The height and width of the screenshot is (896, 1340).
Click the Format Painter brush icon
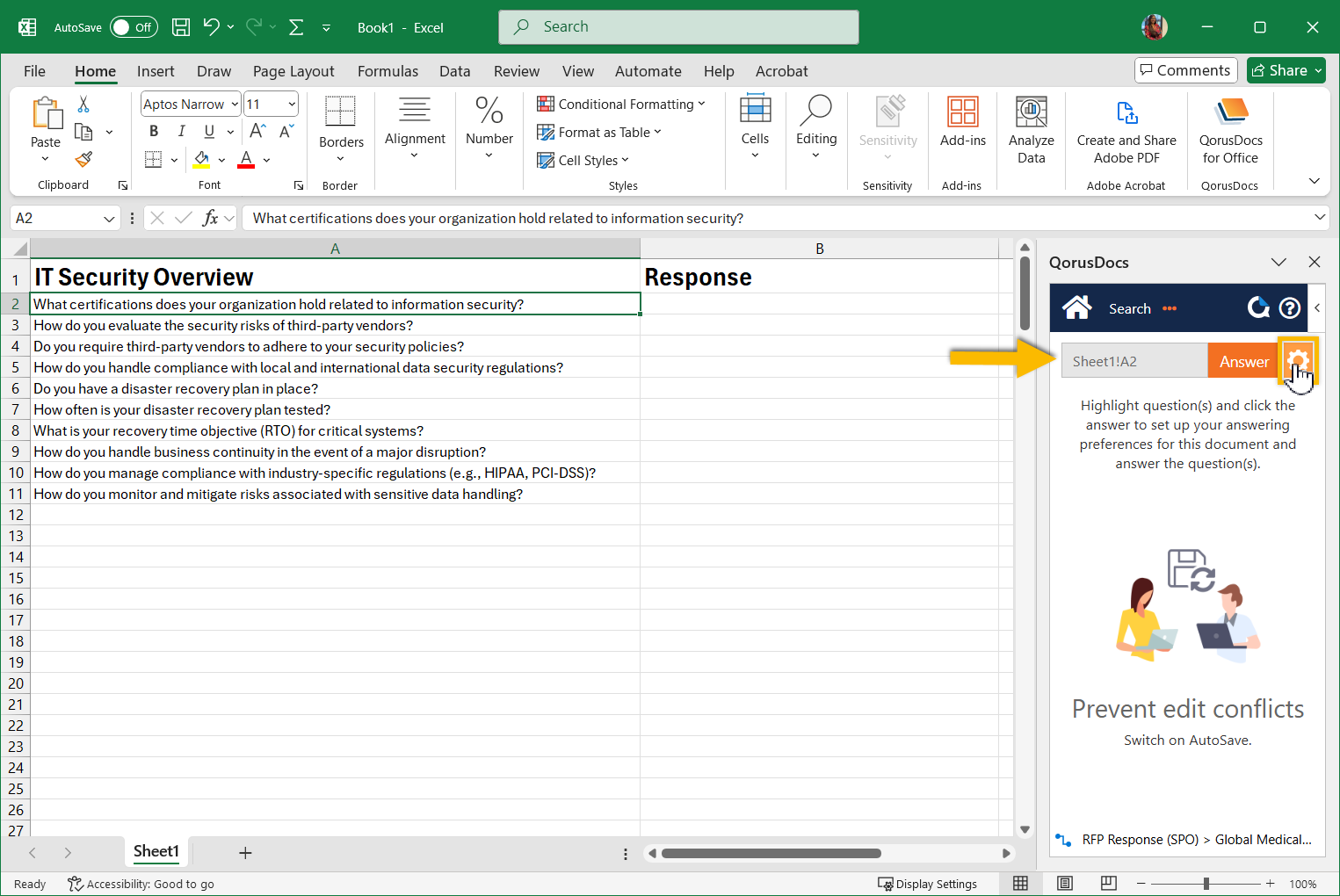(83, 159)
